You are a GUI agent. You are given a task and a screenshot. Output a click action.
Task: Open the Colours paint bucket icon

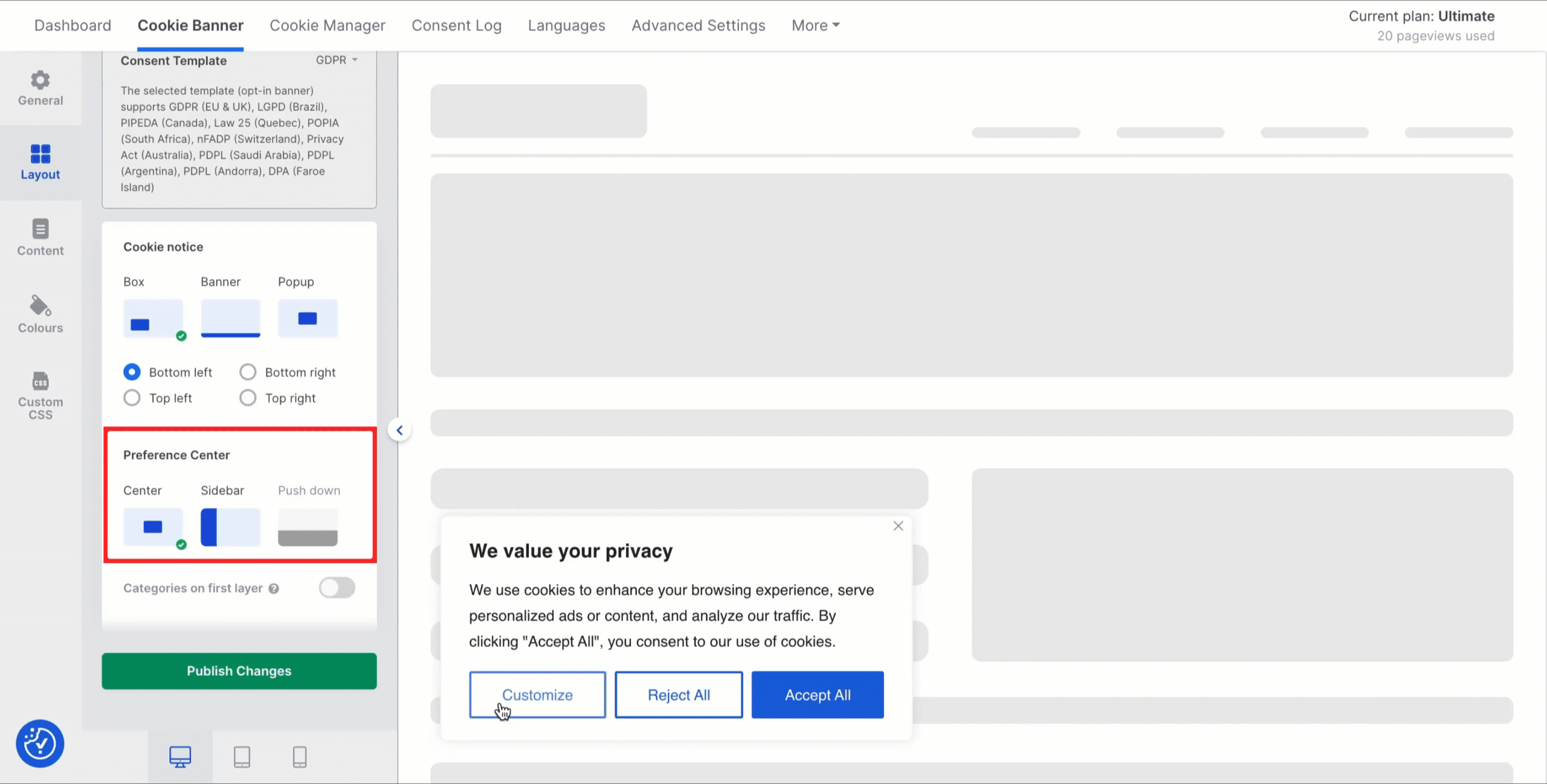point(40,306)
